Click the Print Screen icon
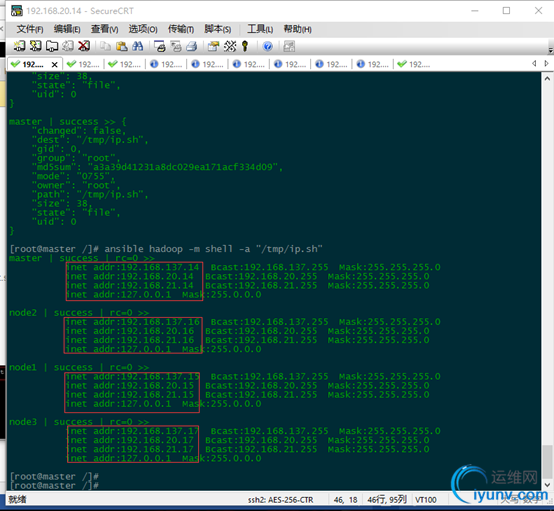Image resolution: width=554 pixels, height=511 pixels. point(160,46)
